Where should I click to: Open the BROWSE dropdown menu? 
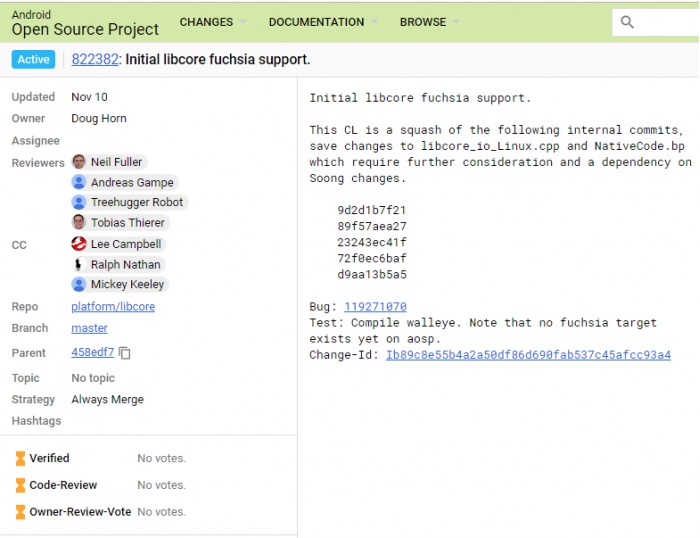(x=429, y=22)
